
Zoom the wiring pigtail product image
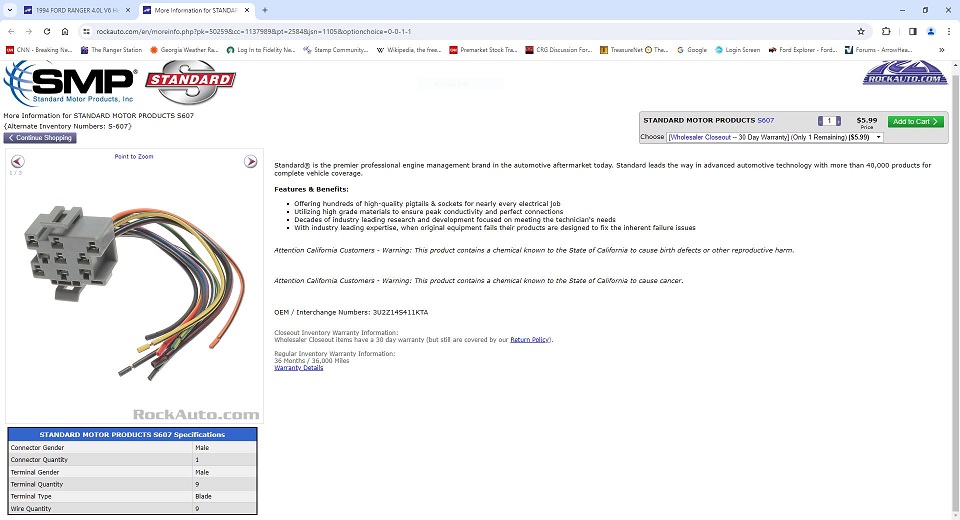134,291
